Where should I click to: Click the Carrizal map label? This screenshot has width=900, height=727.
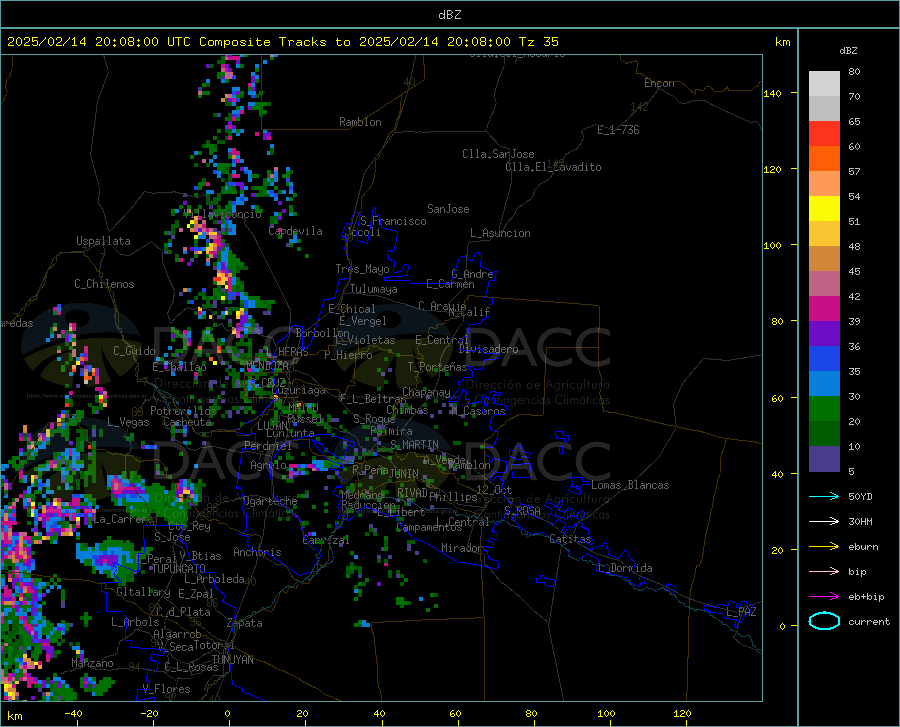tap(326, 540)
